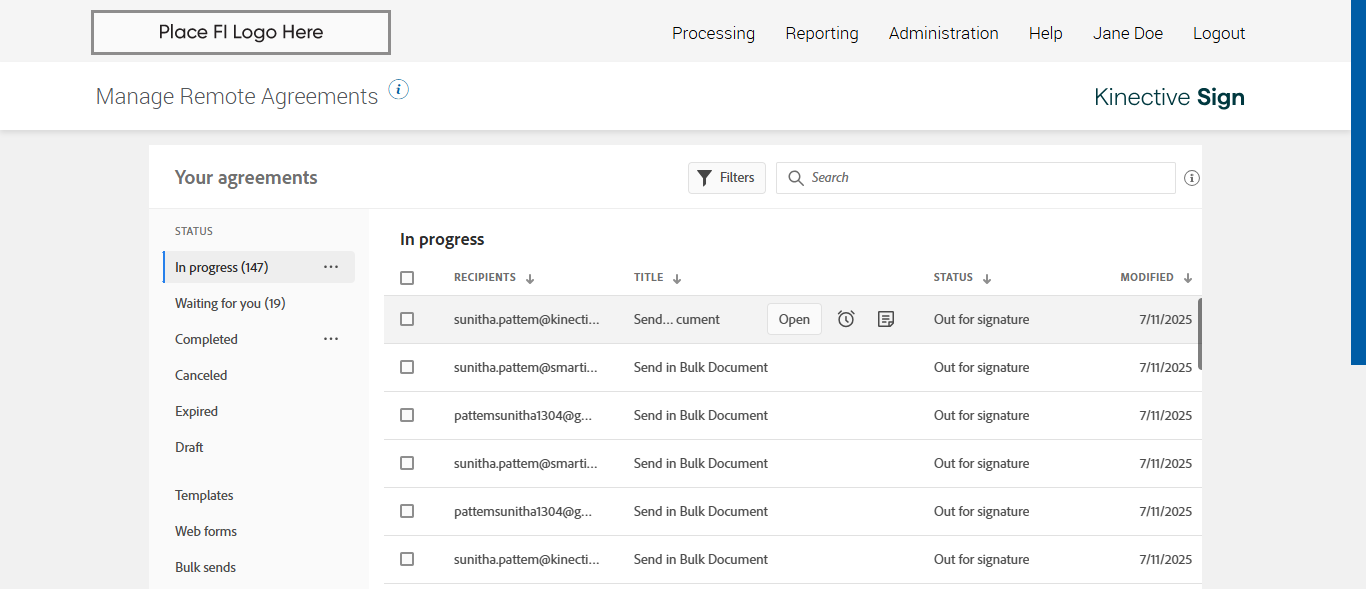Open the three-dots menu beside In progress
The width and height of the screenshot is (1366, 589).
[x=331, y=267]
